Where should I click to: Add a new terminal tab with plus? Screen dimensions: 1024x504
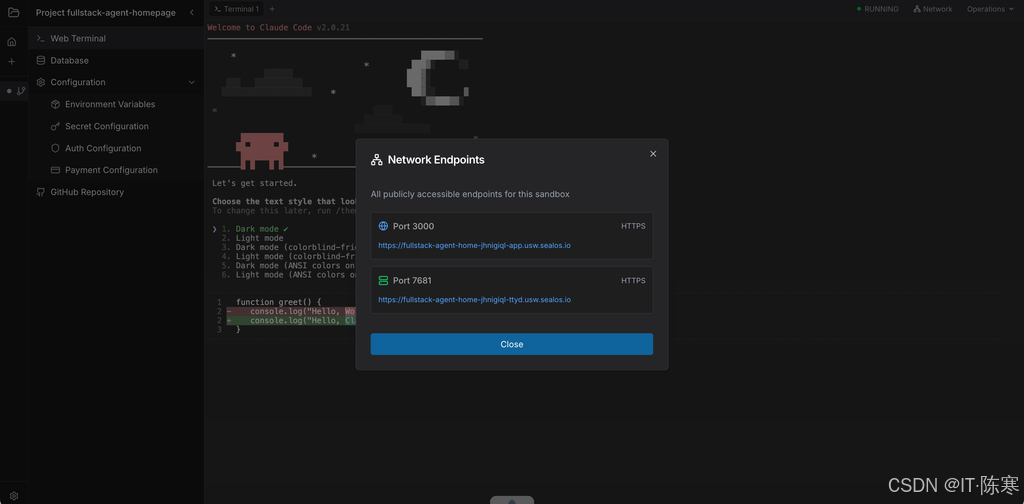(272, 9)
